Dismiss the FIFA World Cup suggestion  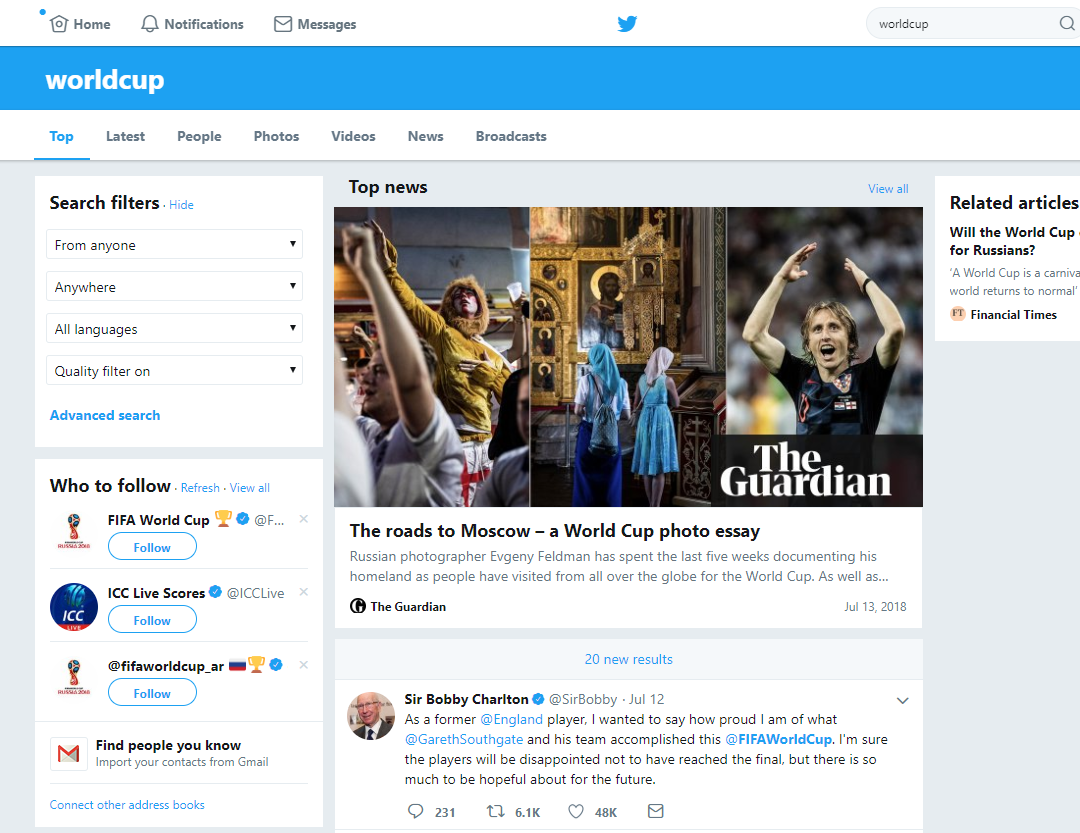pyautogui.click(x=304, y=519)
